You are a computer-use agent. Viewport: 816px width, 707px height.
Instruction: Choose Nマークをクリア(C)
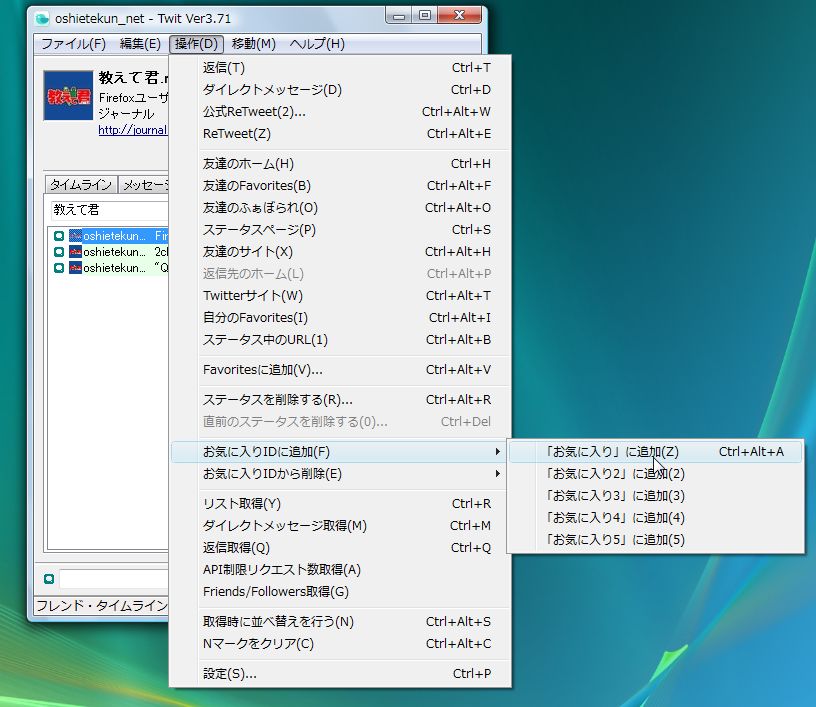341,644
